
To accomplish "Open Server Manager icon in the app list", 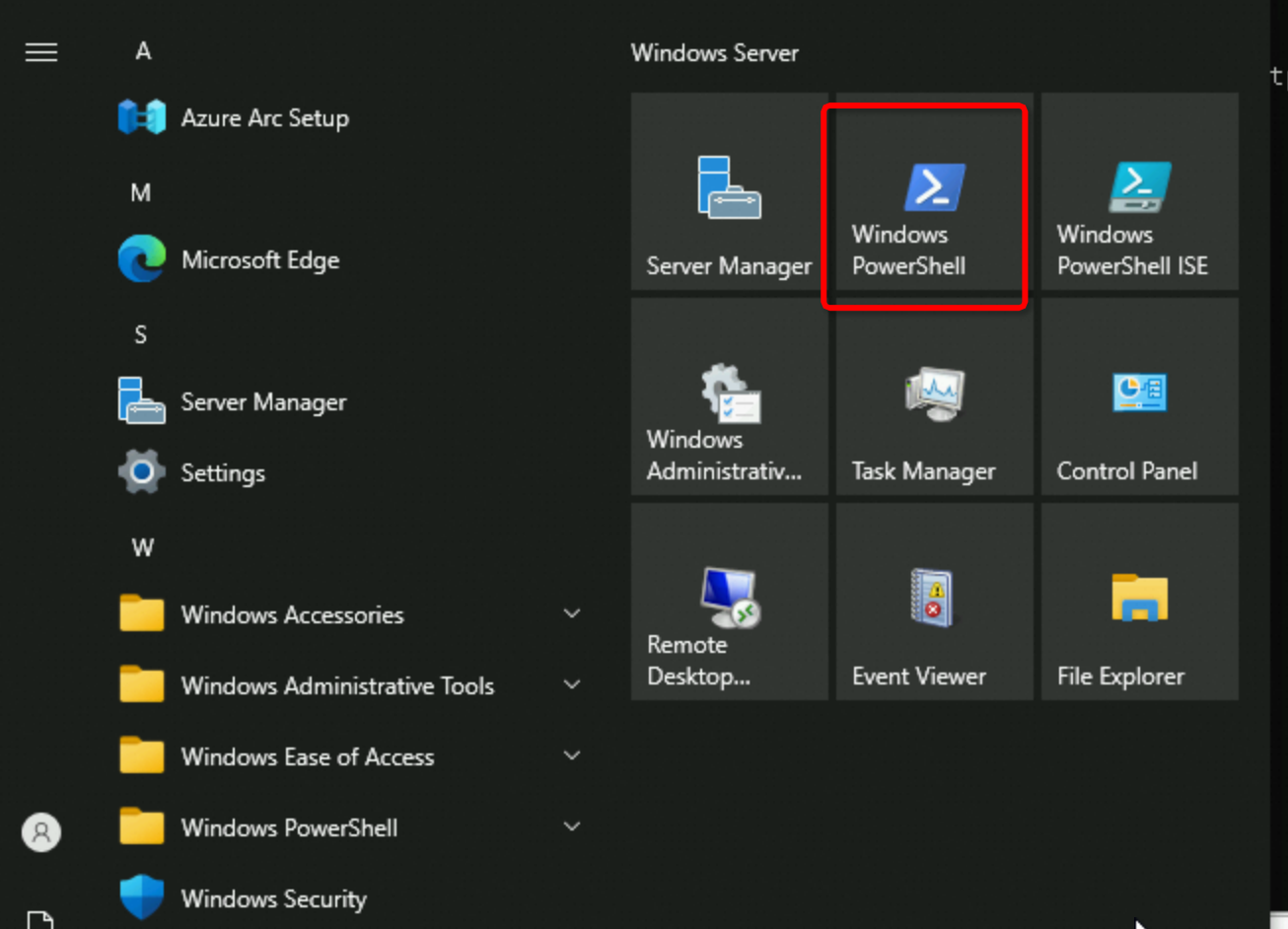I will [x=141, y=401].
